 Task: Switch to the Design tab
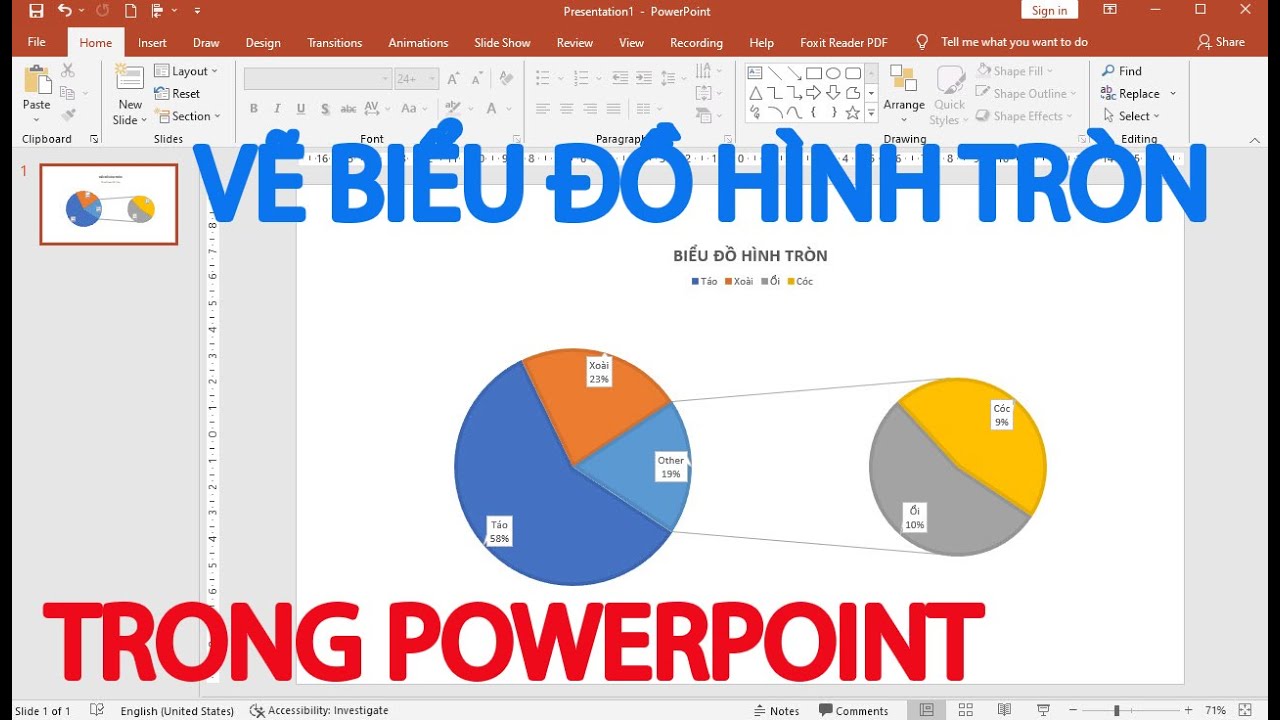263,42
